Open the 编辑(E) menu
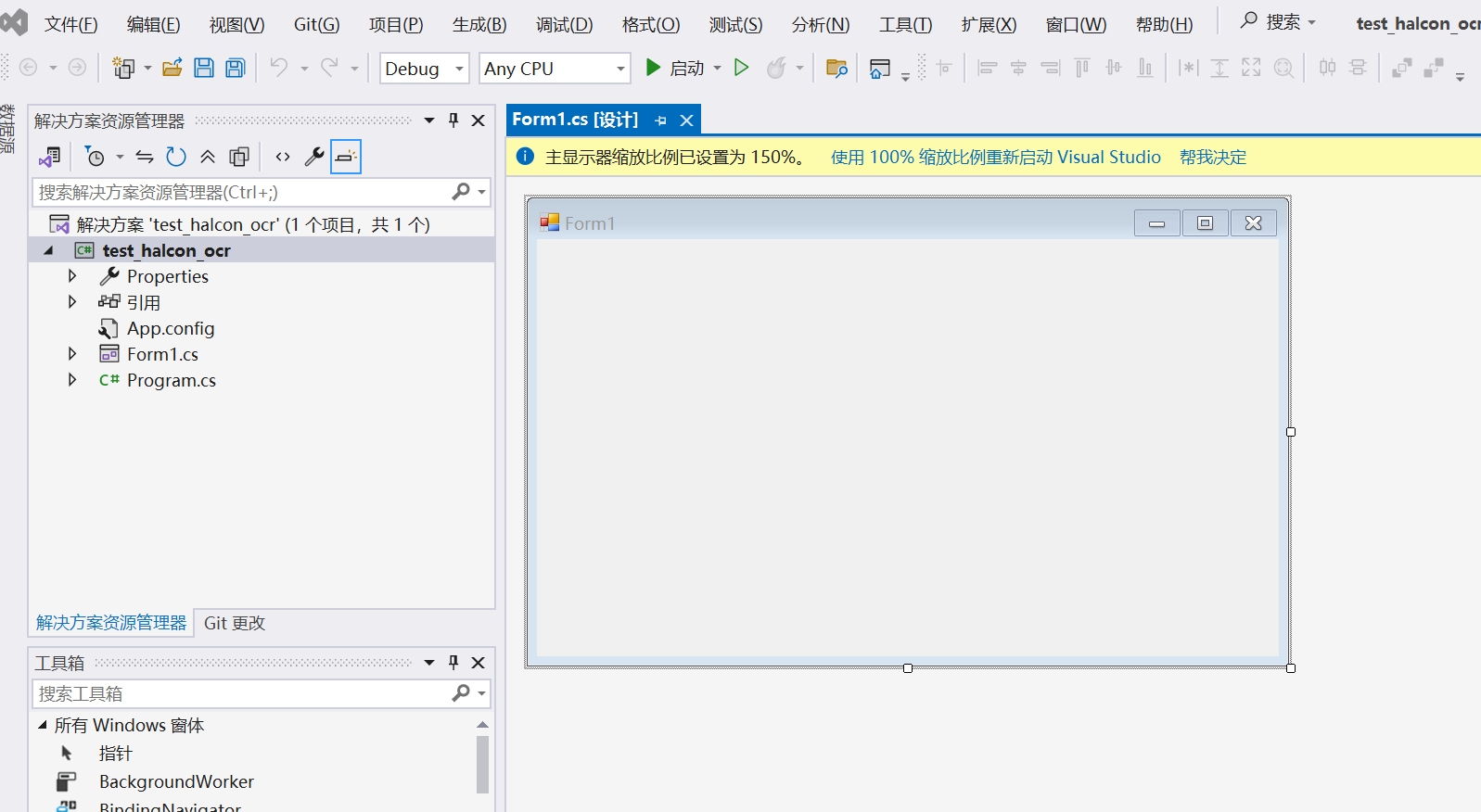The image size is (1481, 812). 153,25
